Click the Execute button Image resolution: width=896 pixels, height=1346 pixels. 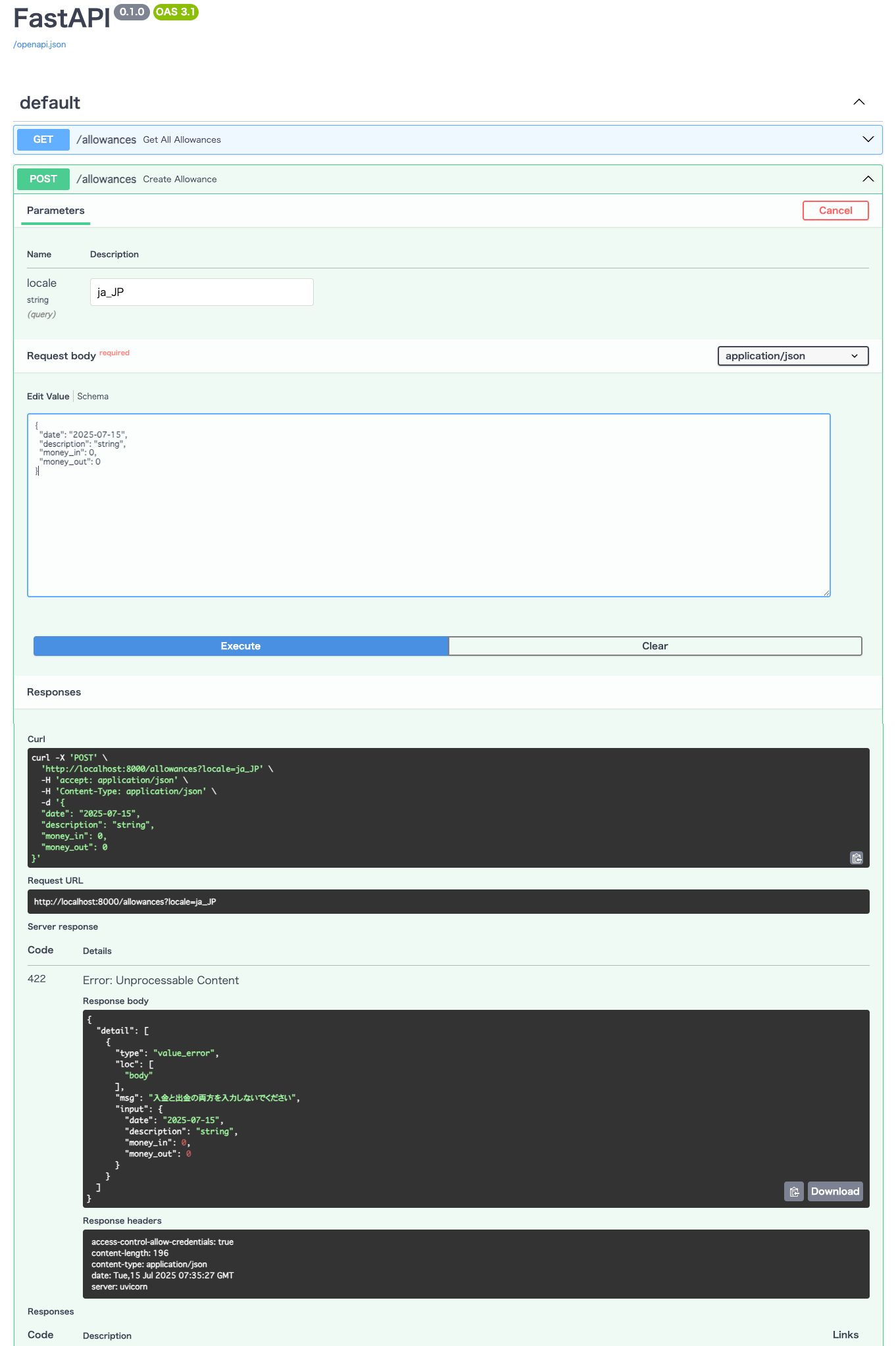(241, 646)
